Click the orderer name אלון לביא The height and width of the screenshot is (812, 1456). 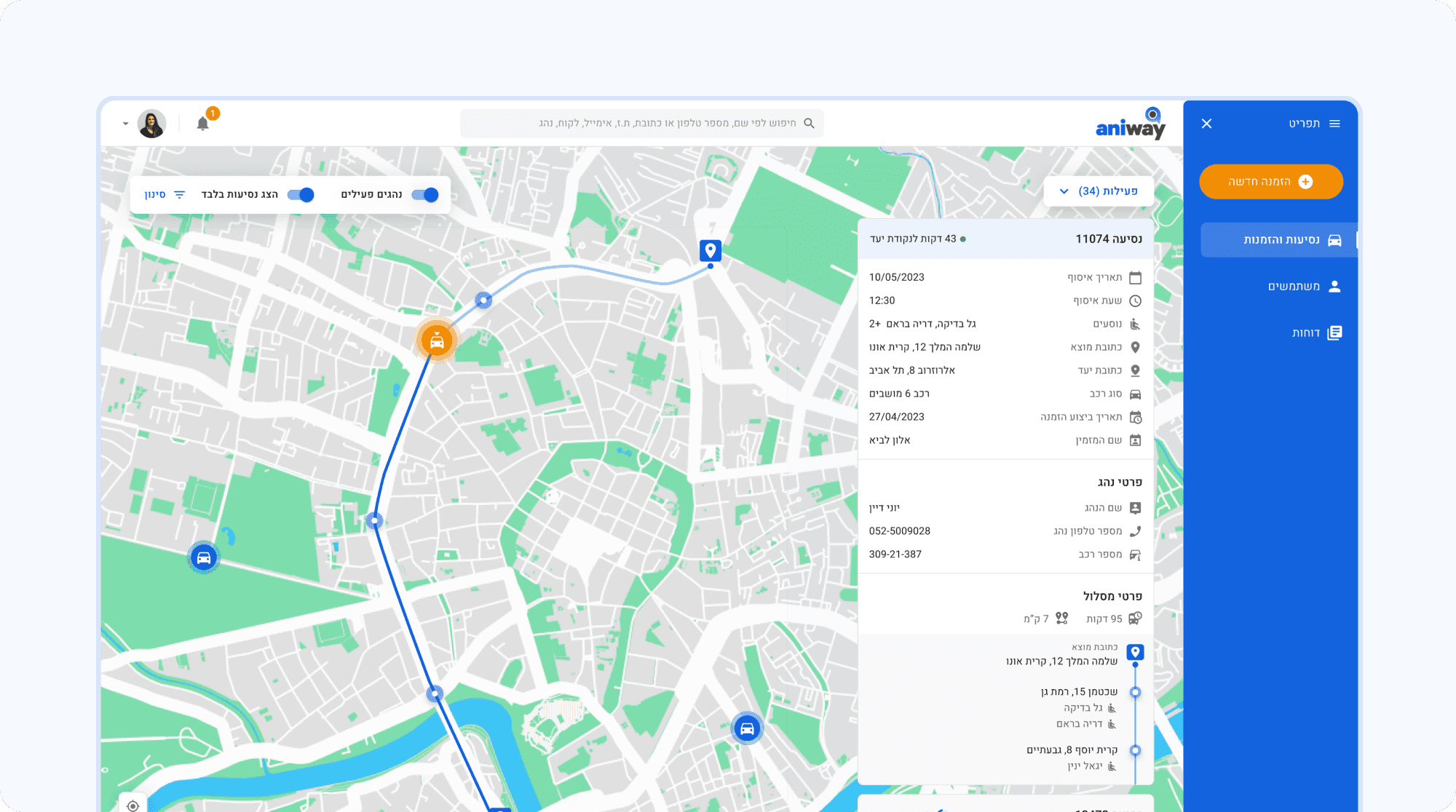[890, 440]
